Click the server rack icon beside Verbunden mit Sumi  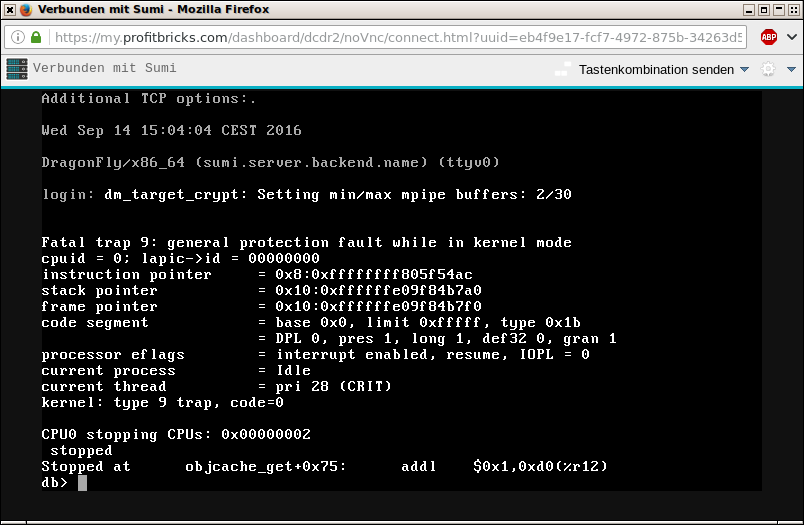[17, 69]
